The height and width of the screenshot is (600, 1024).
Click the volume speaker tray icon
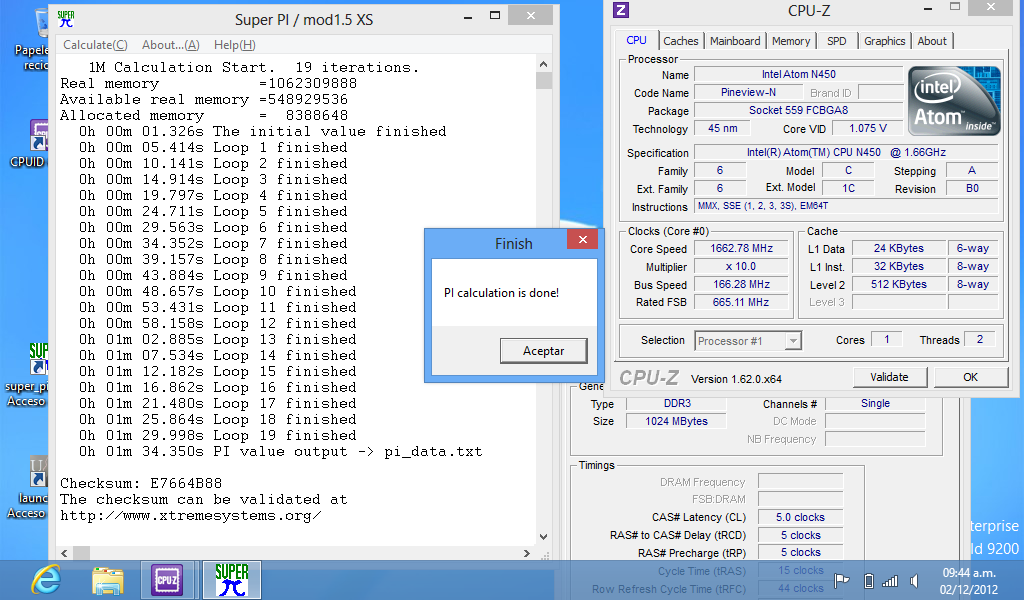[914, 580]
